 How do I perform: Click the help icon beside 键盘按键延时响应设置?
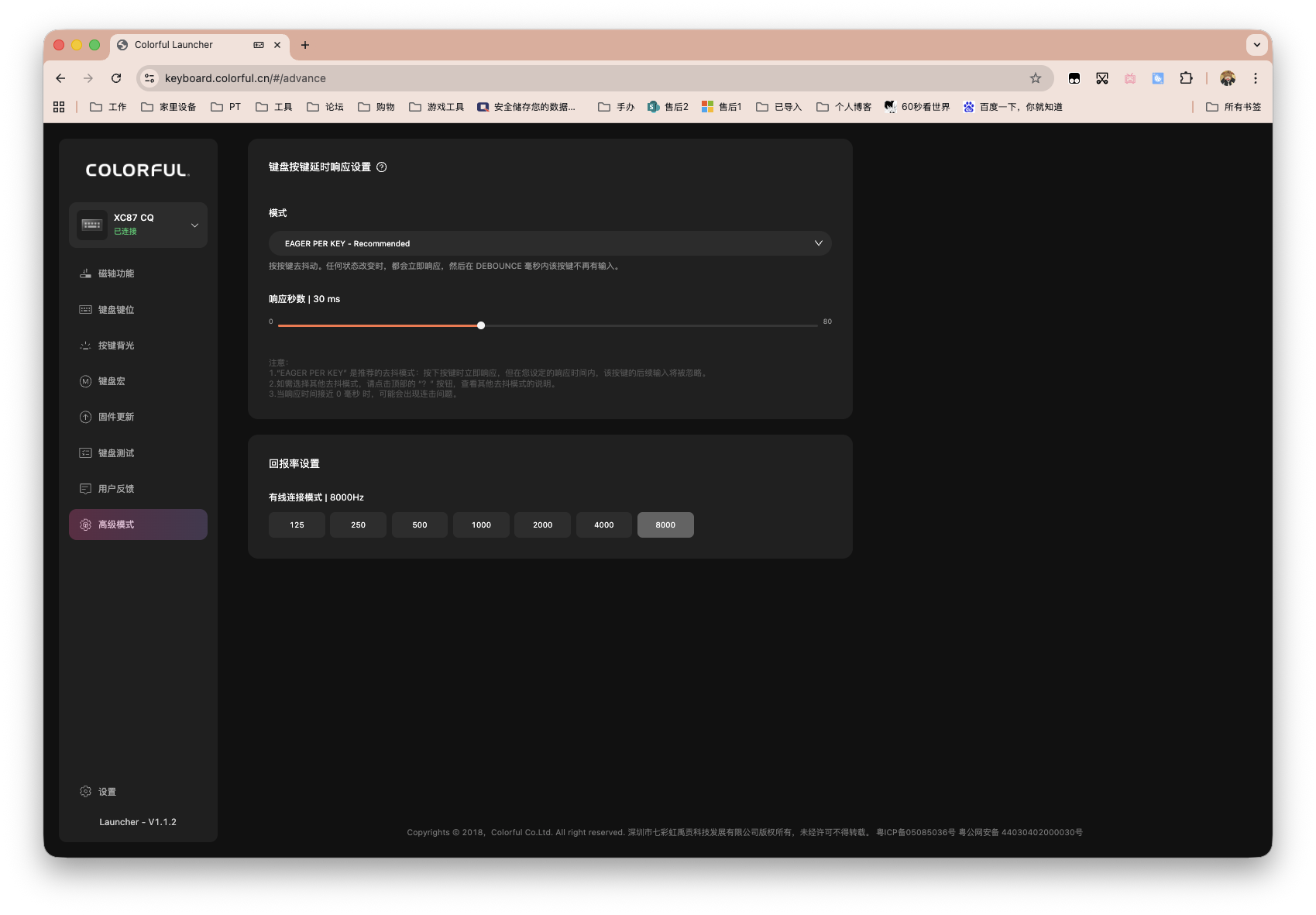(x=381, y=167)
